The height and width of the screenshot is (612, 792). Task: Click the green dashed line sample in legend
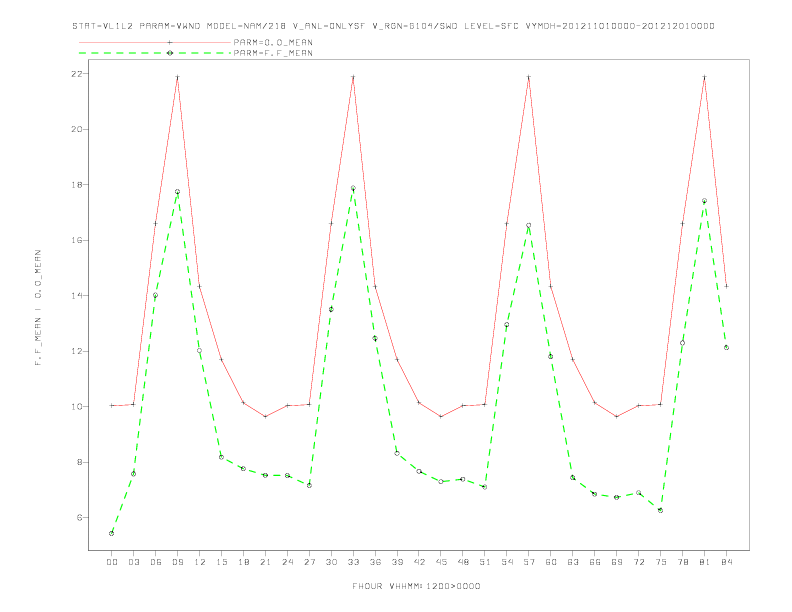tap(155, 53)
